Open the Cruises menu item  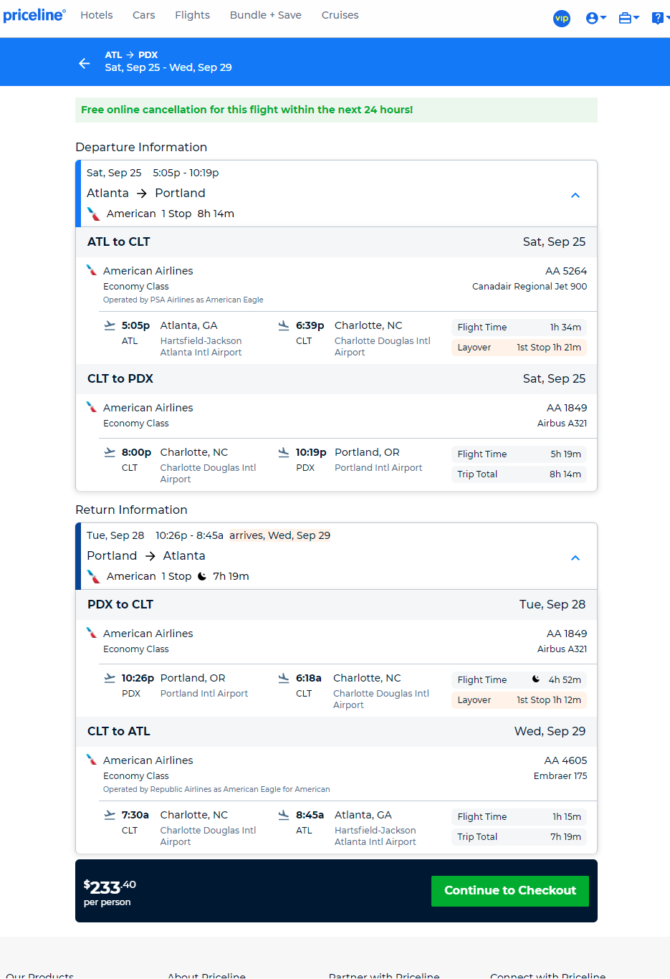[x=340, y=15]
